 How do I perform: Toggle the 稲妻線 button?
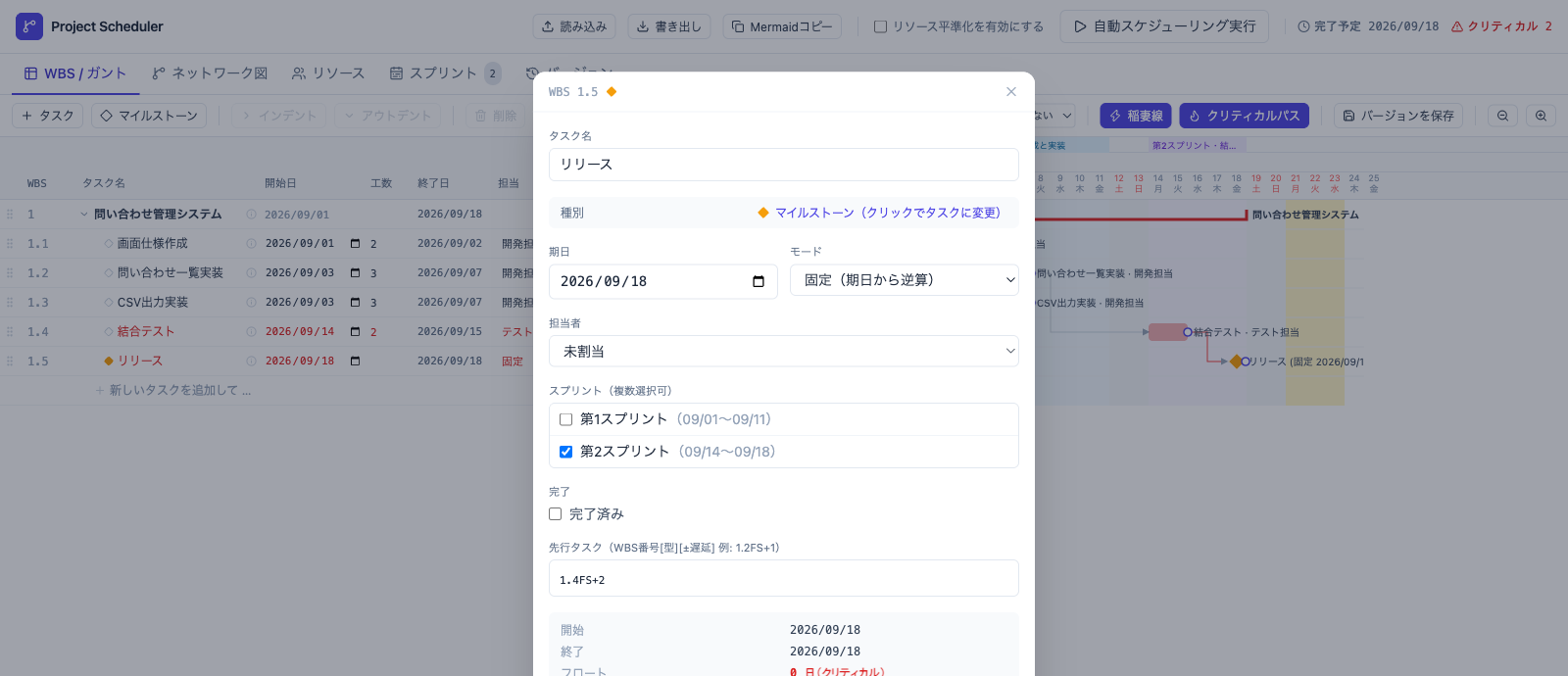[1136, 116]
